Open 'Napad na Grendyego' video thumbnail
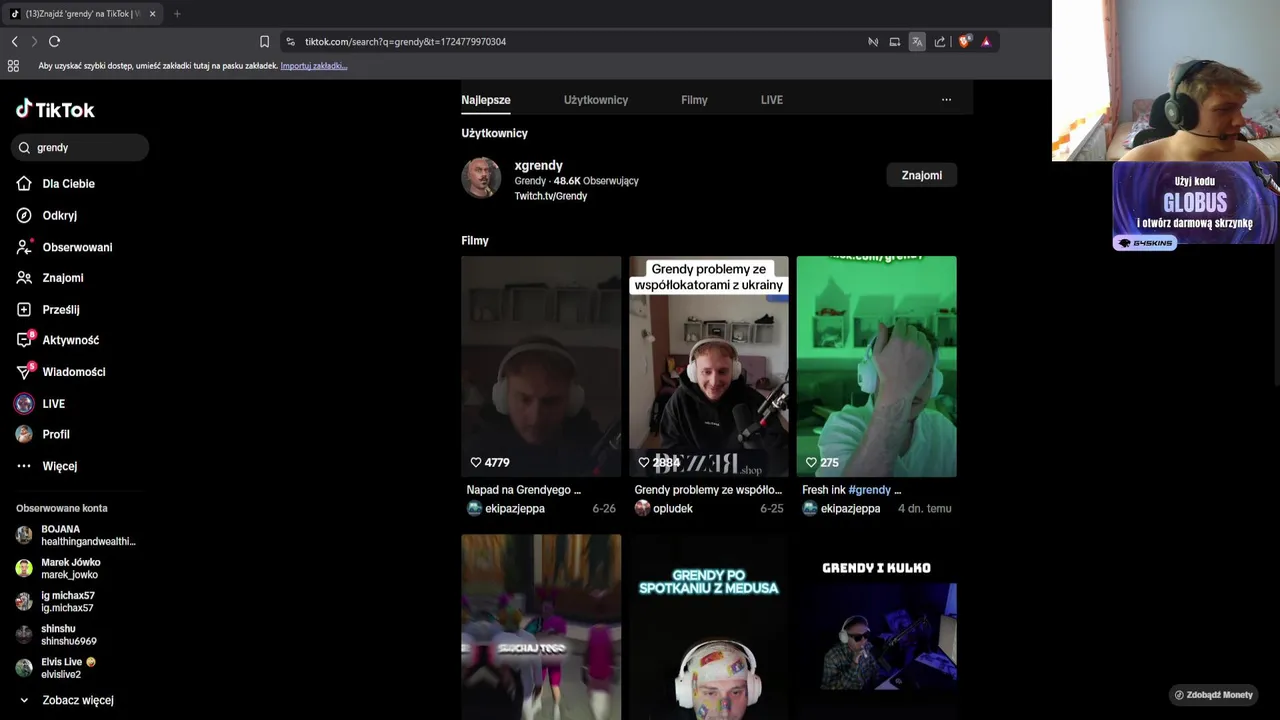1280x720 pixels. (x=541, y=366)
